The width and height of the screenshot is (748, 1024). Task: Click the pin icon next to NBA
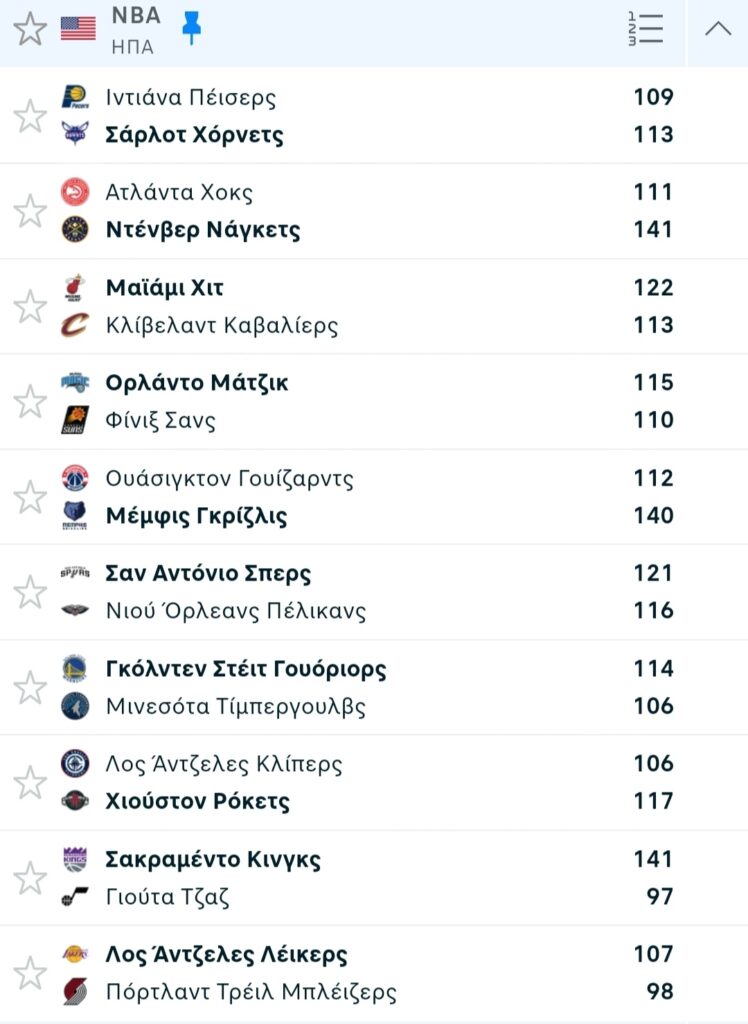191,28
